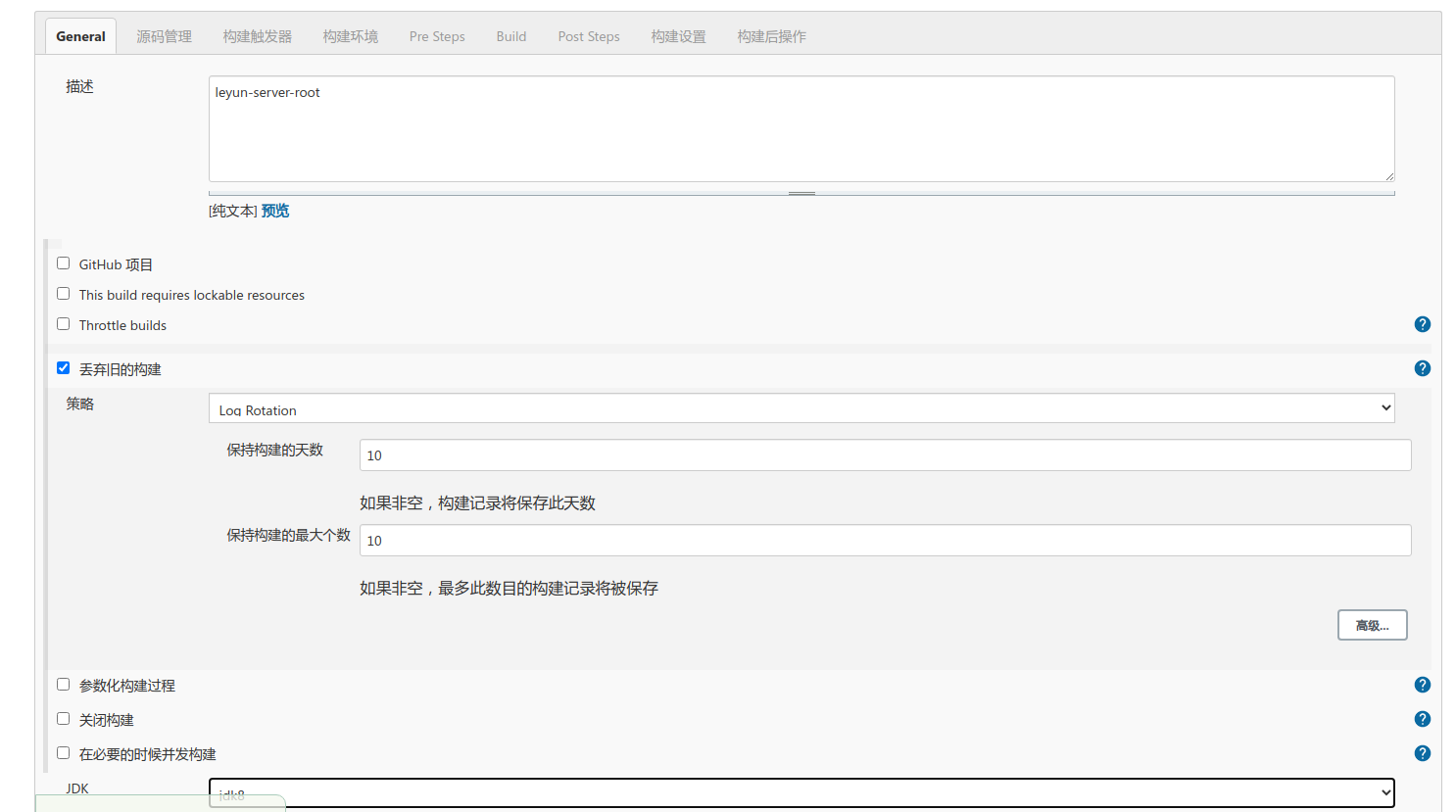Grab the description textarea resize bar
Viewport: 1456px width, 812px height.
coord(801,193)
